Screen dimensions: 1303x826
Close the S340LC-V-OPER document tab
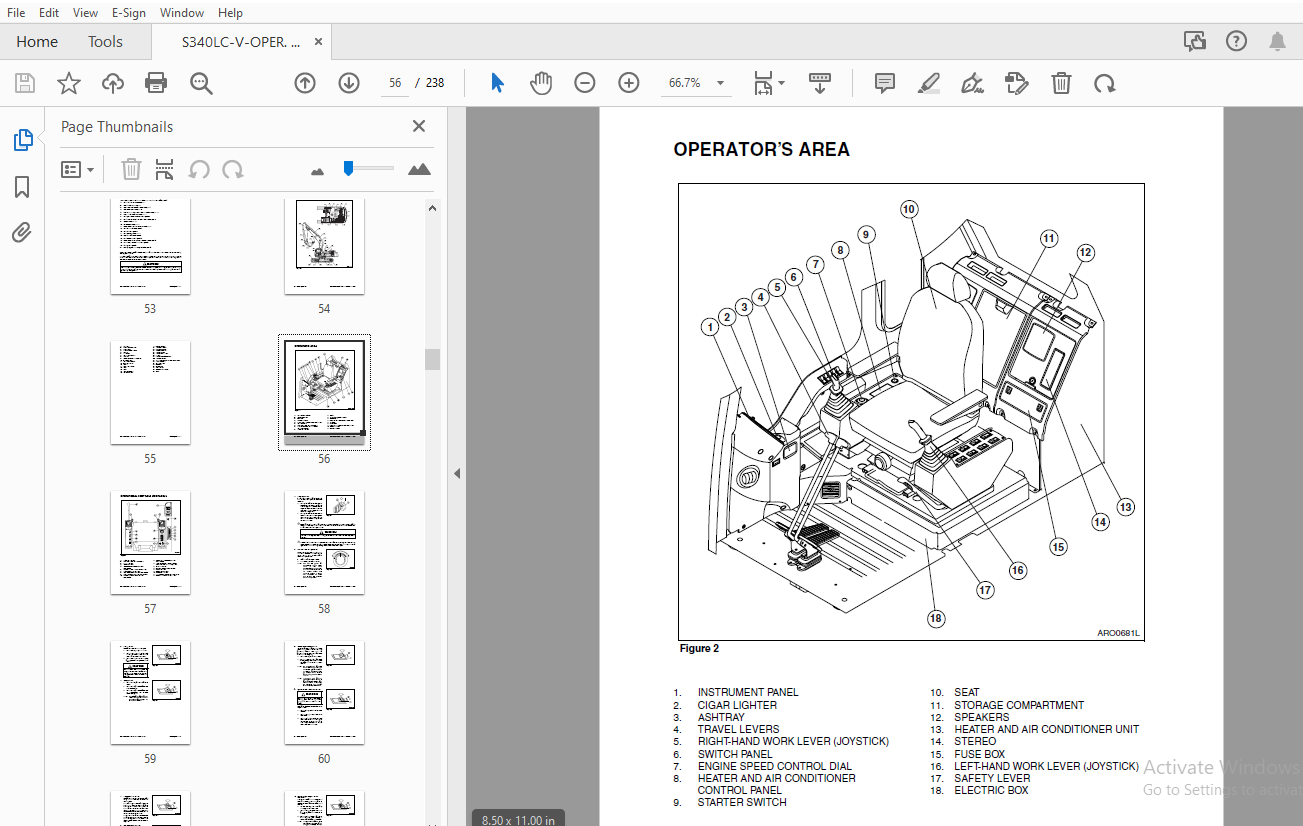click(x=319, y=42)
